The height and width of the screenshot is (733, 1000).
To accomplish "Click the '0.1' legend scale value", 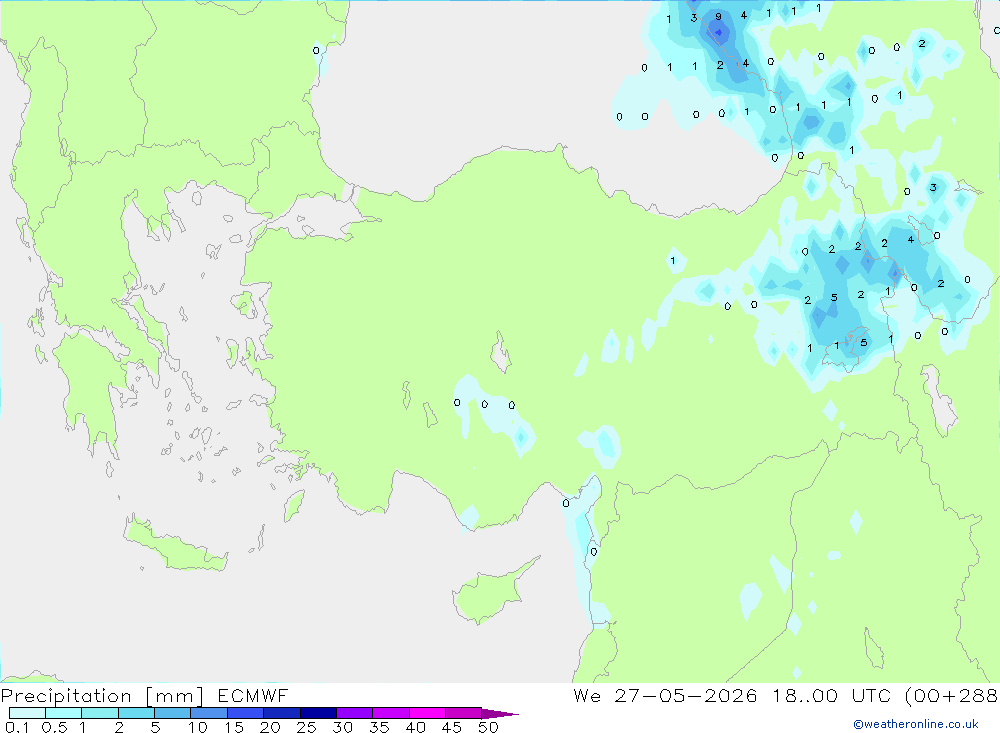I will click(x=17, y=727).
